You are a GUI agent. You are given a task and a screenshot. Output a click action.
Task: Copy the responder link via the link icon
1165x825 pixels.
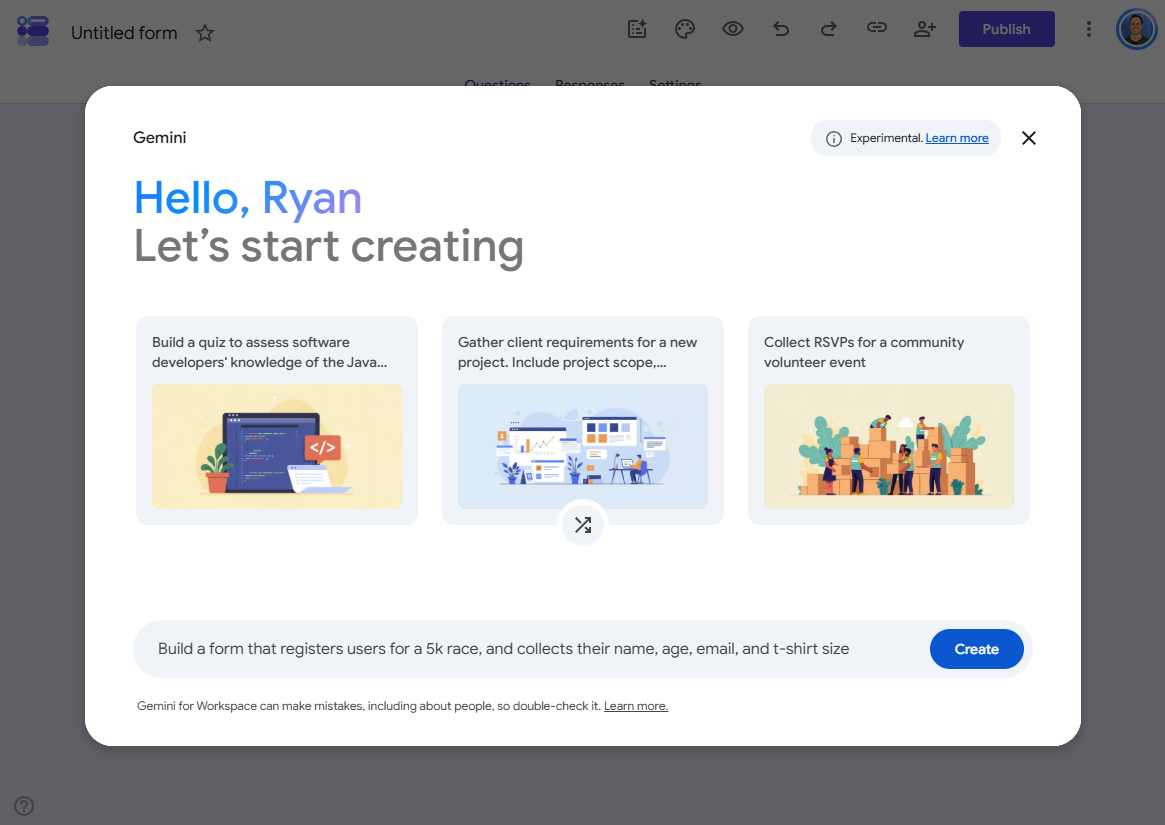[877, 28]
